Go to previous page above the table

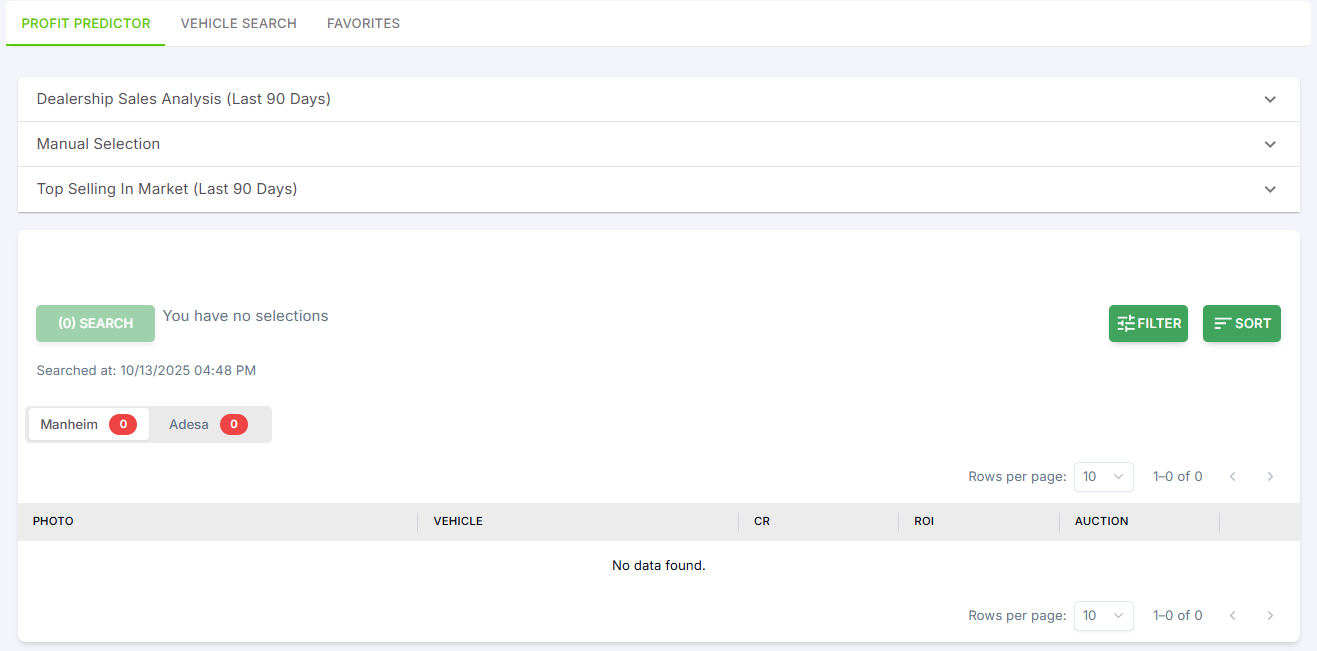(x=1233, y=477)
